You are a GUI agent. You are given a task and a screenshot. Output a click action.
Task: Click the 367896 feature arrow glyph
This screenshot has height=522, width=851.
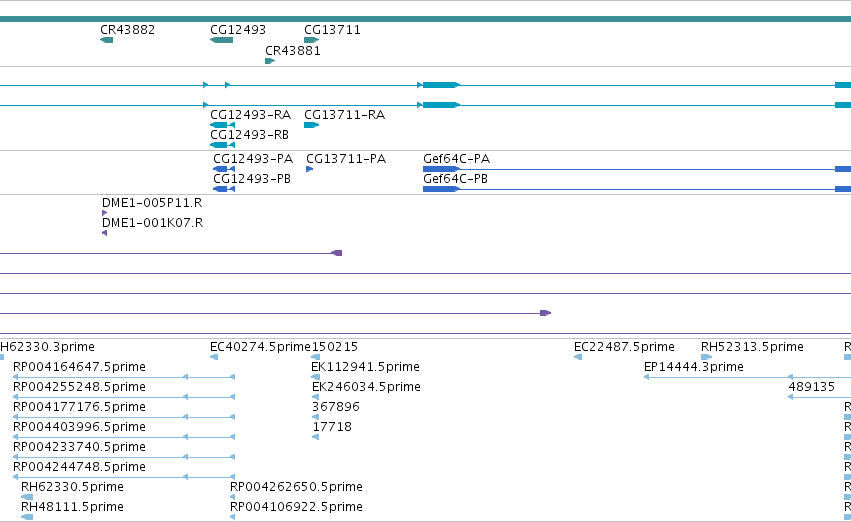point(315,417)
